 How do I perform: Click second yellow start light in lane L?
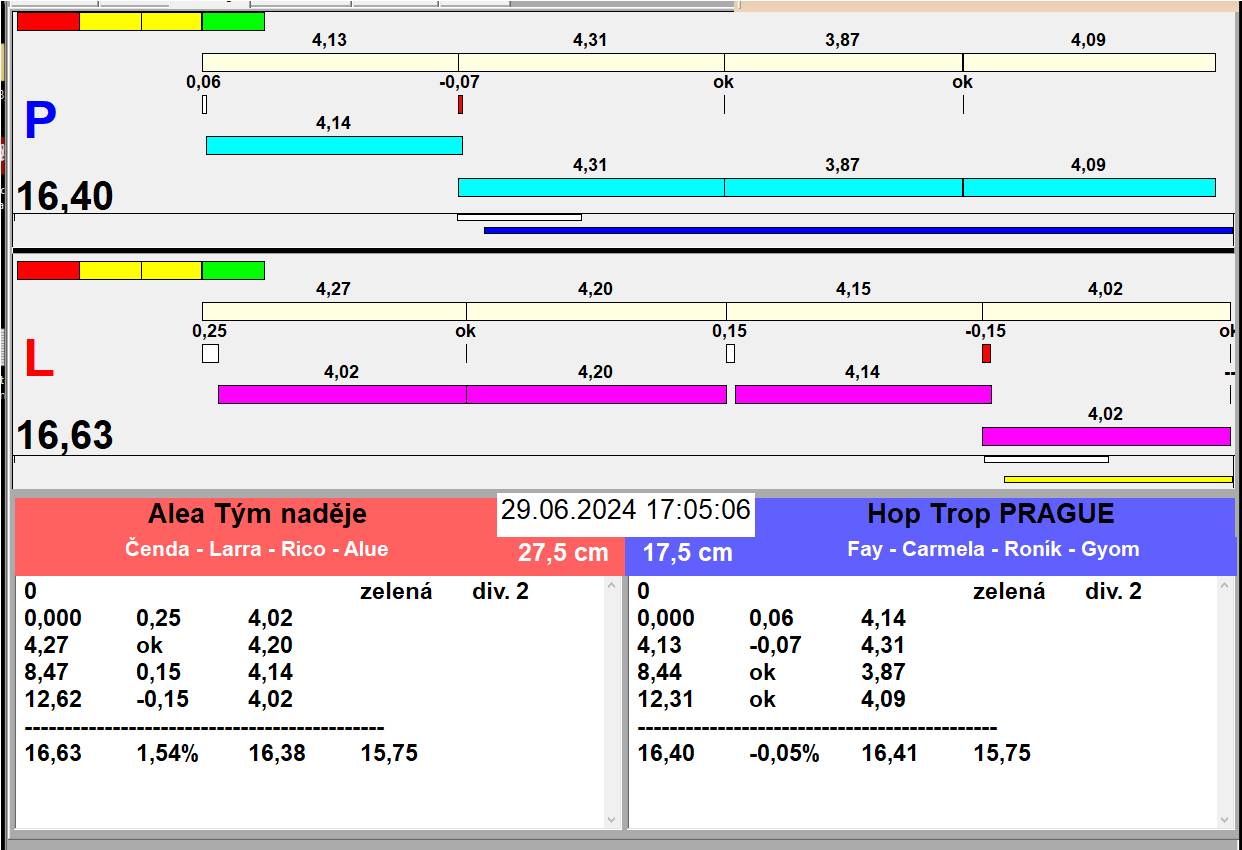click(171, 271)
